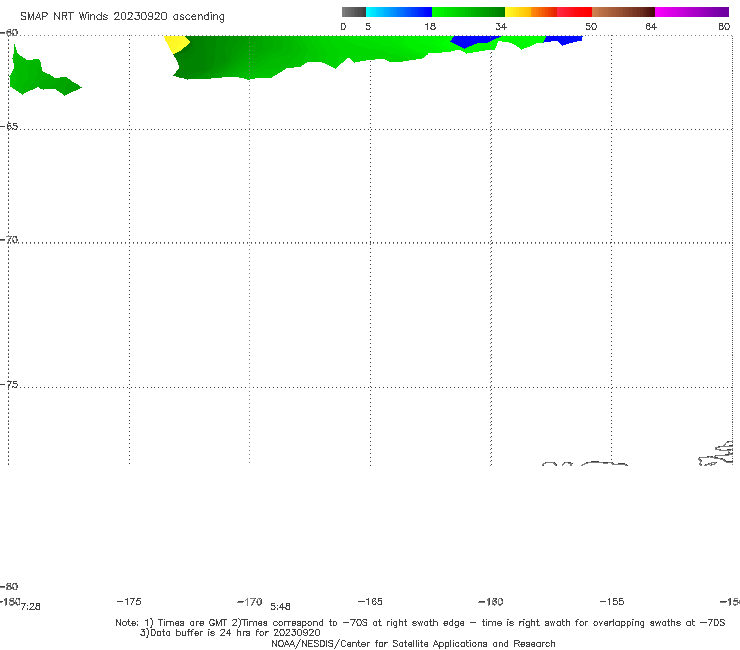Click the -165 longitude axis label
The height and width of the screenshot is (650, 740).
click(370, 601)
